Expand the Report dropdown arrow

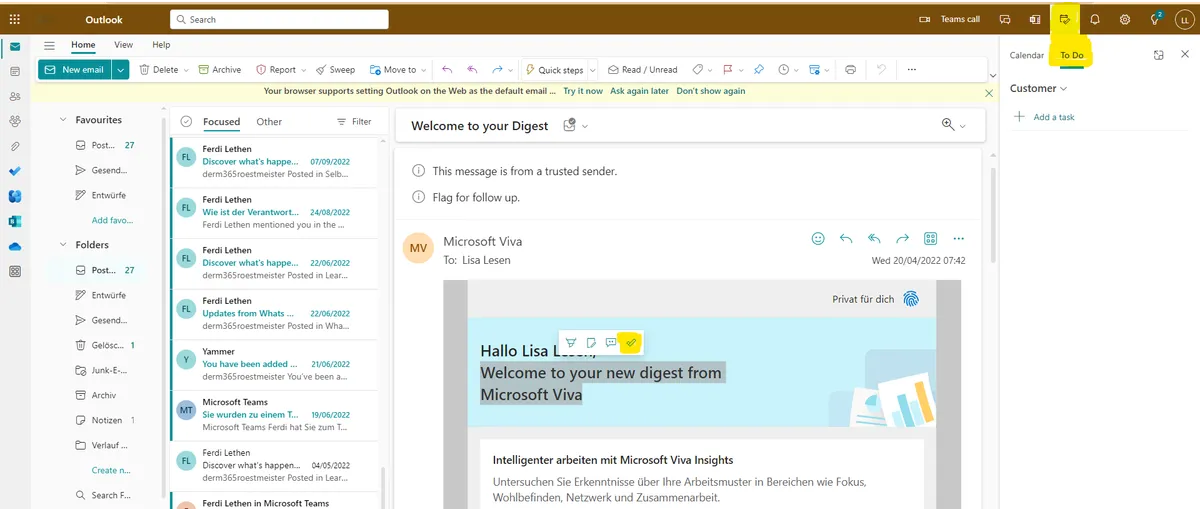(303, 70)
